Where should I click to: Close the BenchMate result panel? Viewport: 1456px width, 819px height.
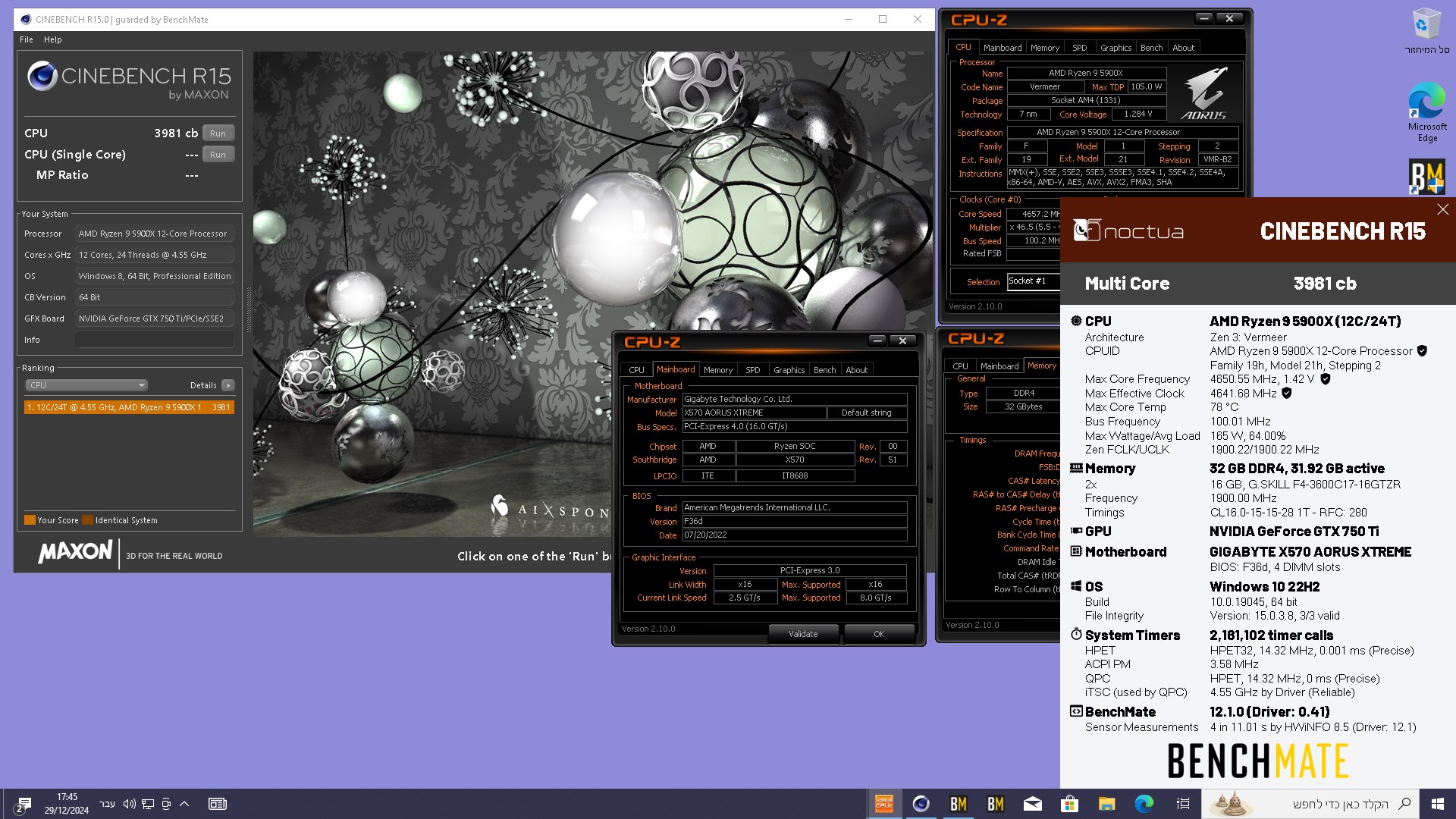click(1442, 209)
